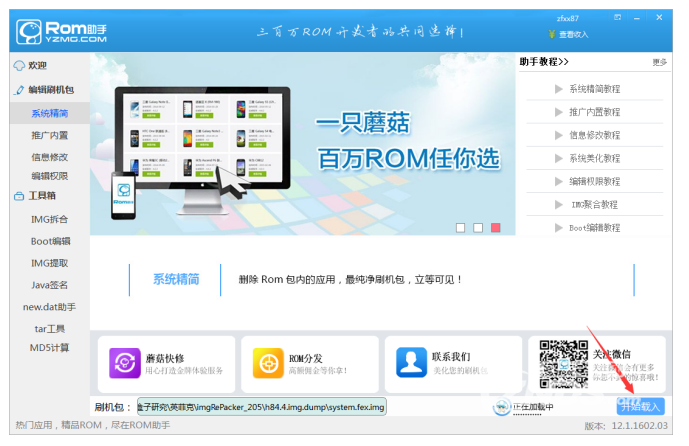
Task: Click the 开始载入 start loading button
Action: [641, 406]
